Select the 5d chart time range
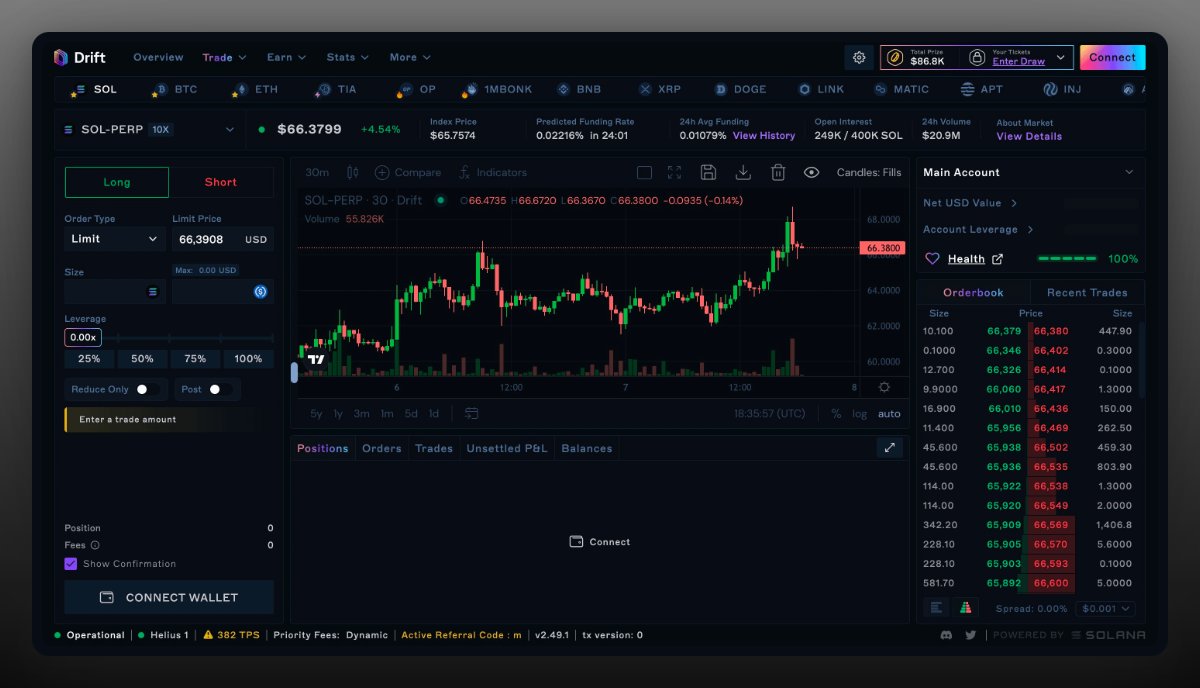Image resolution: width=1200 pixels, height=688 pixels. (x=411, y=414)
